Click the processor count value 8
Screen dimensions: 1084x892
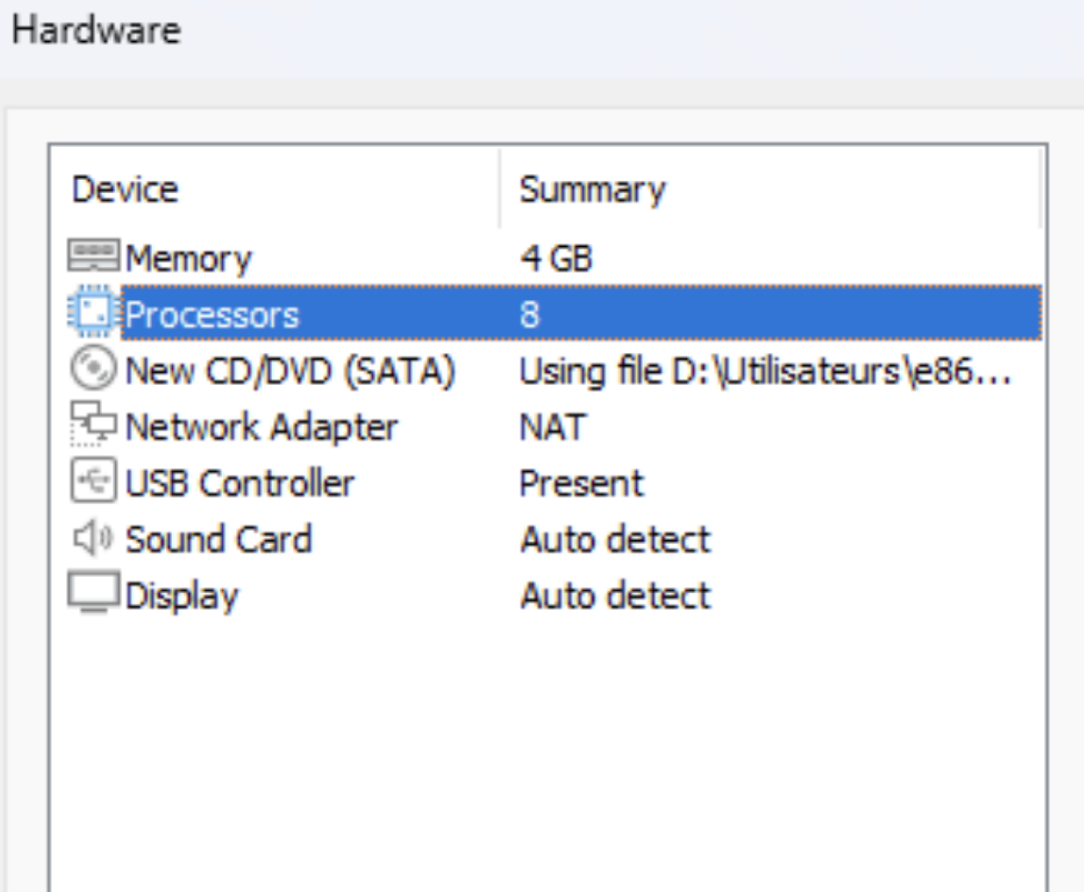click(x=529, y=315)
